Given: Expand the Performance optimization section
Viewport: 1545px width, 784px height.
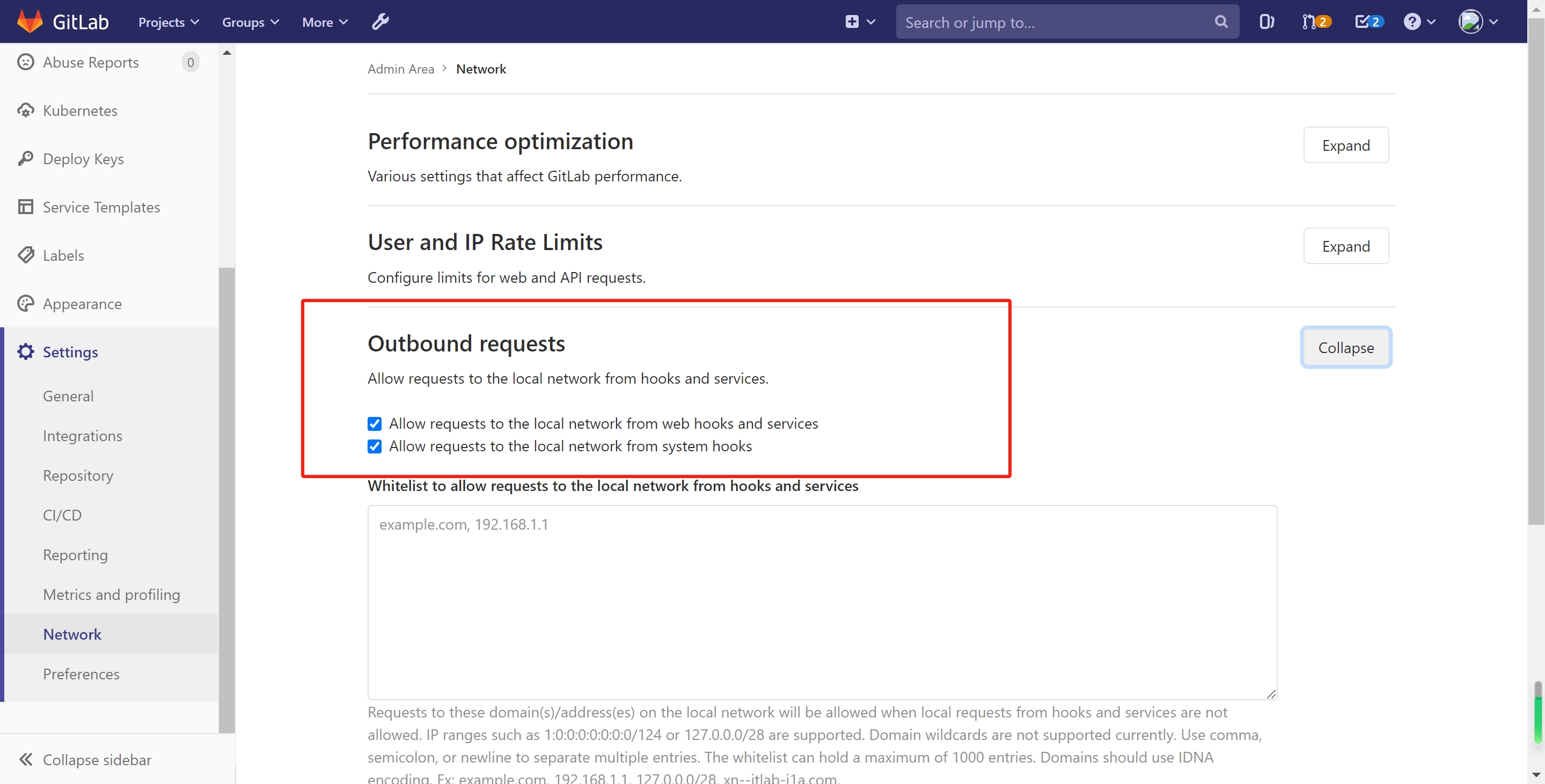Looking at the screenshot, I should [x=1345, y=145].
